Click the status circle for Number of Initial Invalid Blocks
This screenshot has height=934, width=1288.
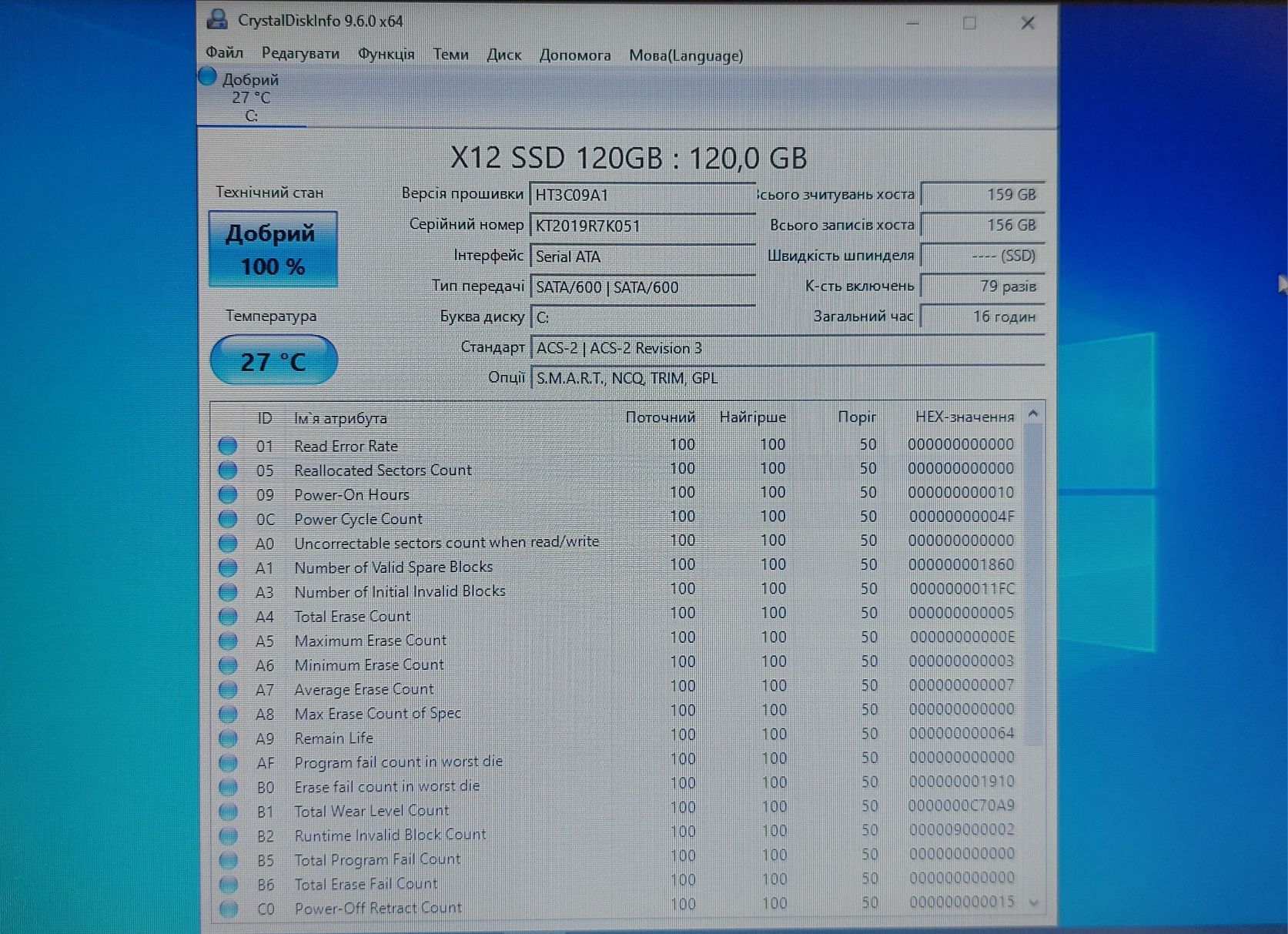coord(227,592)
